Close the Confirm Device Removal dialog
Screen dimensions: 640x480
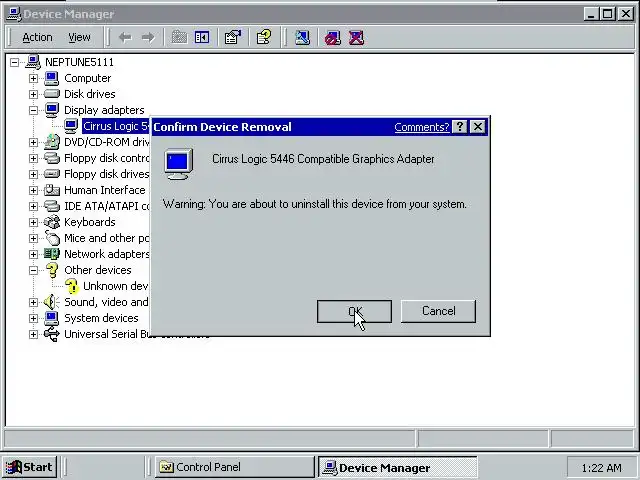pyautogui.click(x=478, y=127)
